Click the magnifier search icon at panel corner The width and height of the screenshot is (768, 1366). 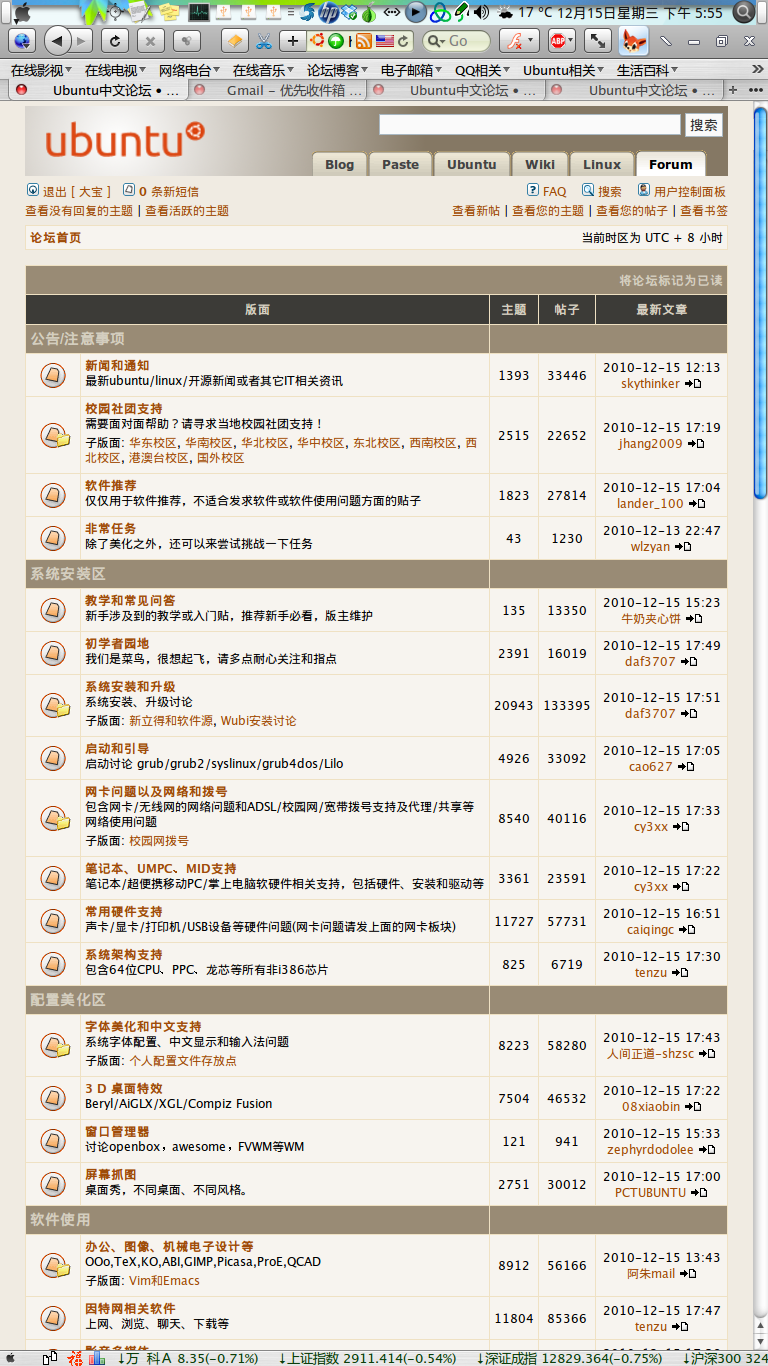tap(744, 12)
